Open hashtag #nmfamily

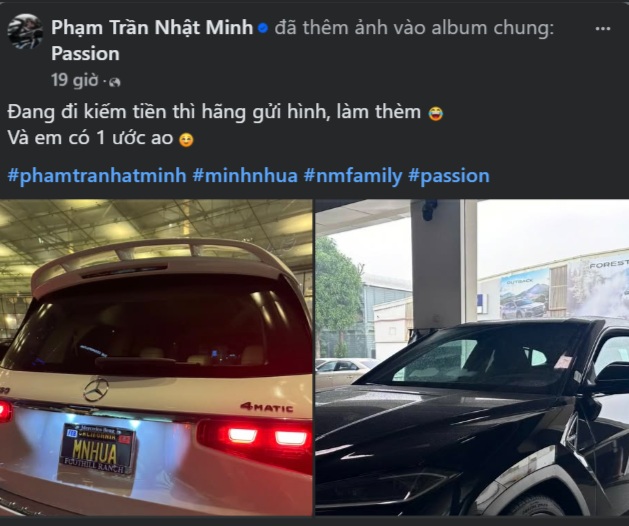353,176
